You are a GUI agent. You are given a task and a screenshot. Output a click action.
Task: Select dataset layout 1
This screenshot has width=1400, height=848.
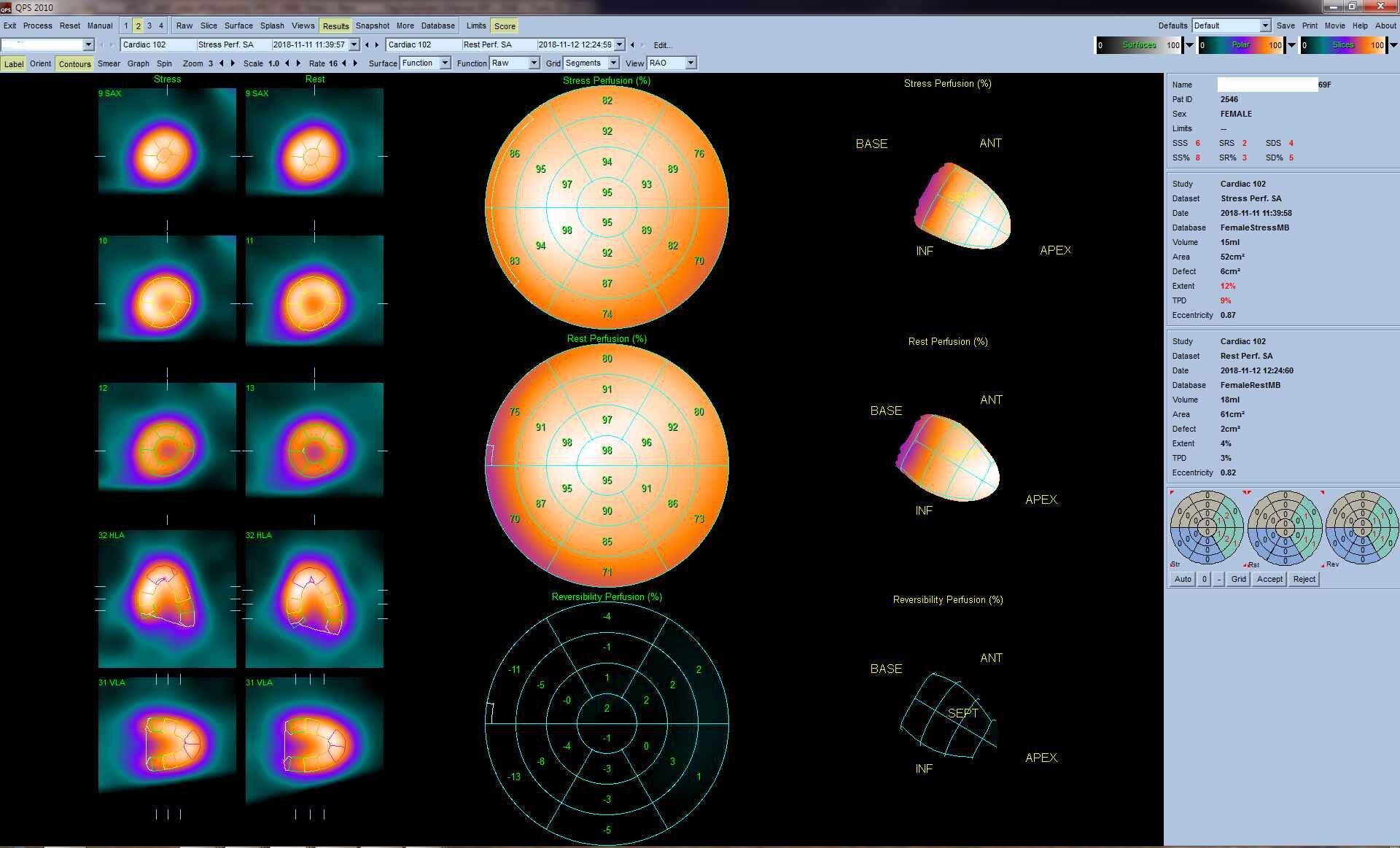[125, 26]
